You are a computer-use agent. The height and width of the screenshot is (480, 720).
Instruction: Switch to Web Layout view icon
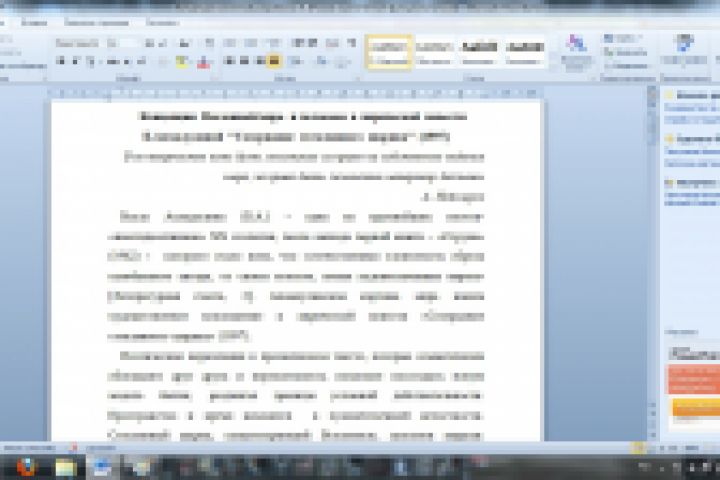[662, 447]
